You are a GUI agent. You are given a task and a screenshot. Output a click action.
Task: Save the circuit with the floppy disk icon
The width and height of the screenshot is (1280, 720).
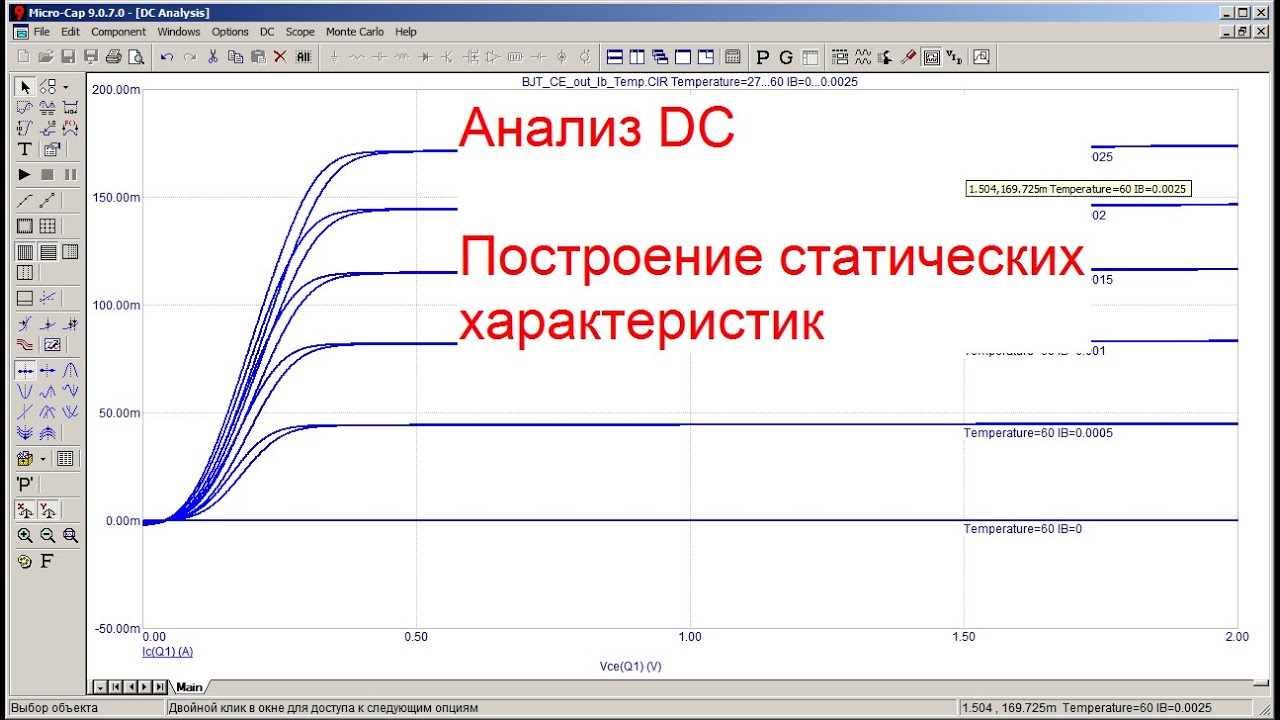[69, 57]
